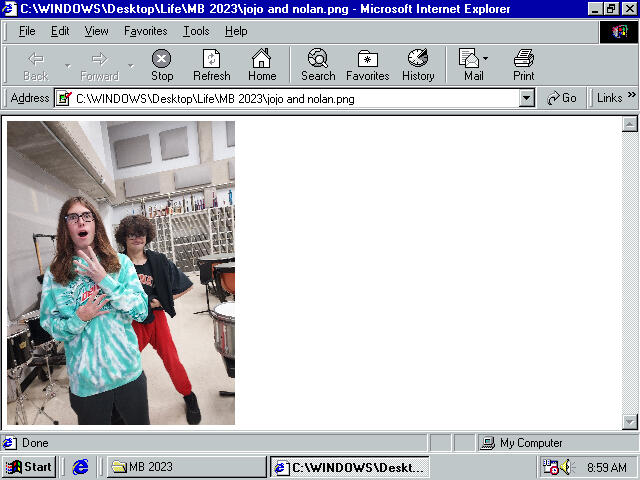Open the Search pane

[x=318, y=65]
